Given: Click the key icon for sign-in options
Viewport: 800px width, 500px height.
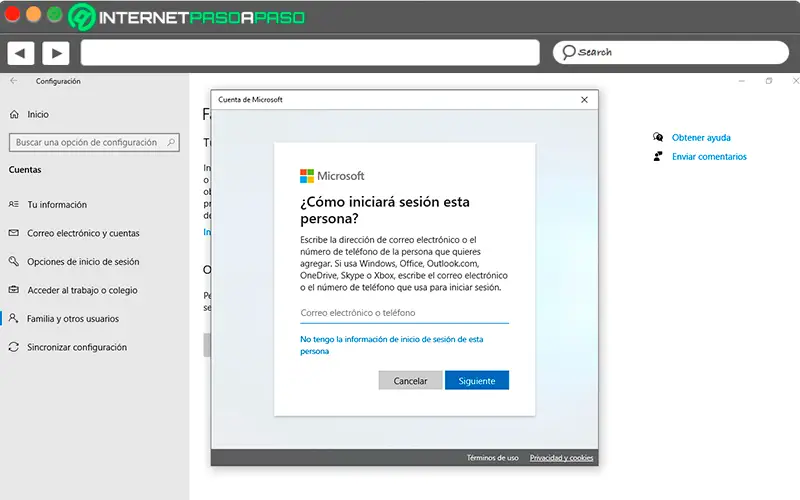Looking at the screenshot, I should click(14, 261).
